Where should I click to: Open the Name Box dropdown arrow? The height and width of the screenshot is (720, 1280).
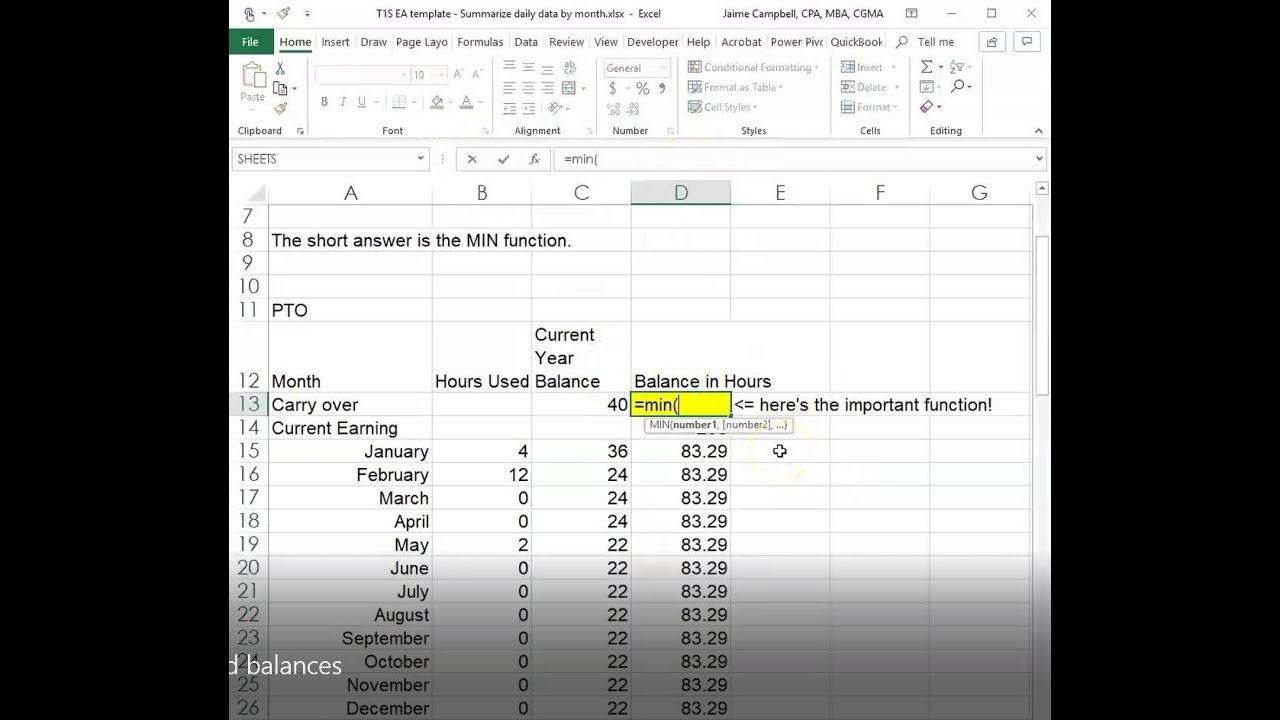coord(420,159)
